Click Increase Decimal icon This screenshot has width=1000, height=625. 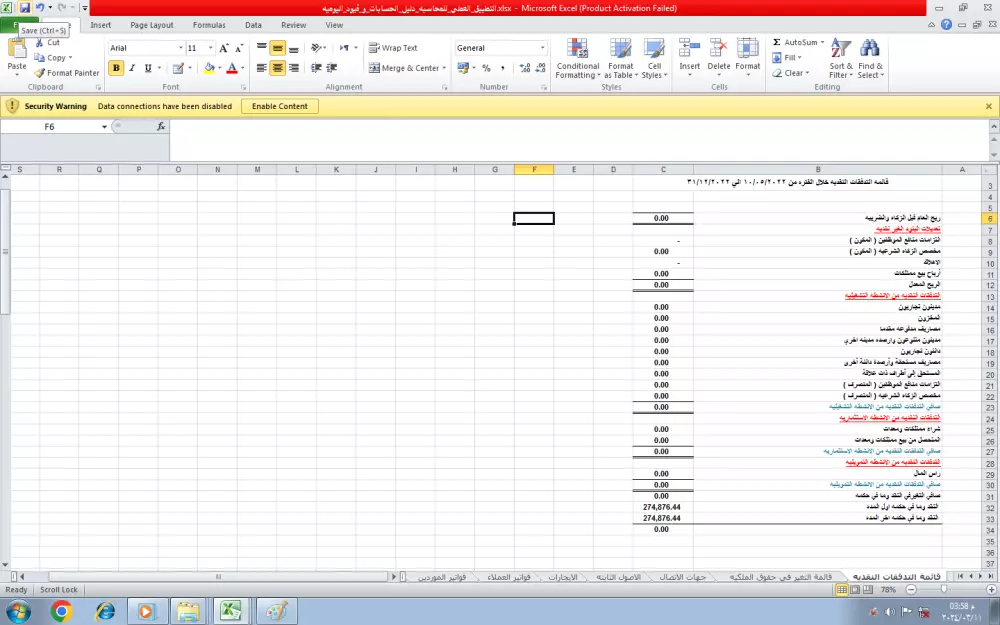click(x=525, y=68)
